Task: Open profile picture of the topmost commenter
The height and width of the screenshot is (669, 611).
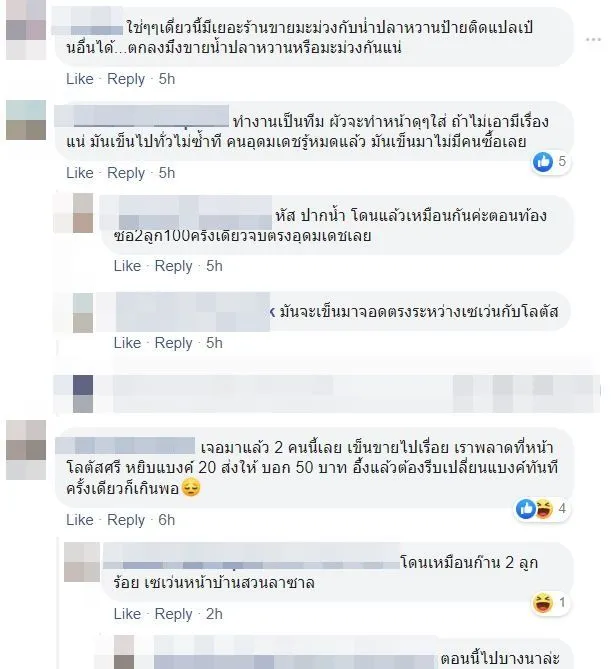Action: click(26, 29)
